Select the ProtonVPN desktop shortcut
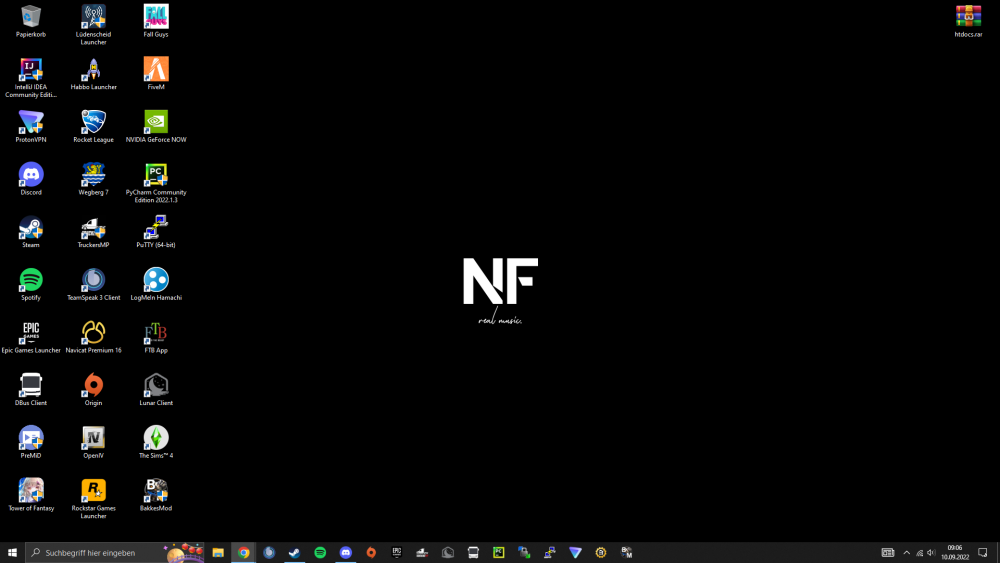 pyautogui.click(x=31, y=122)
